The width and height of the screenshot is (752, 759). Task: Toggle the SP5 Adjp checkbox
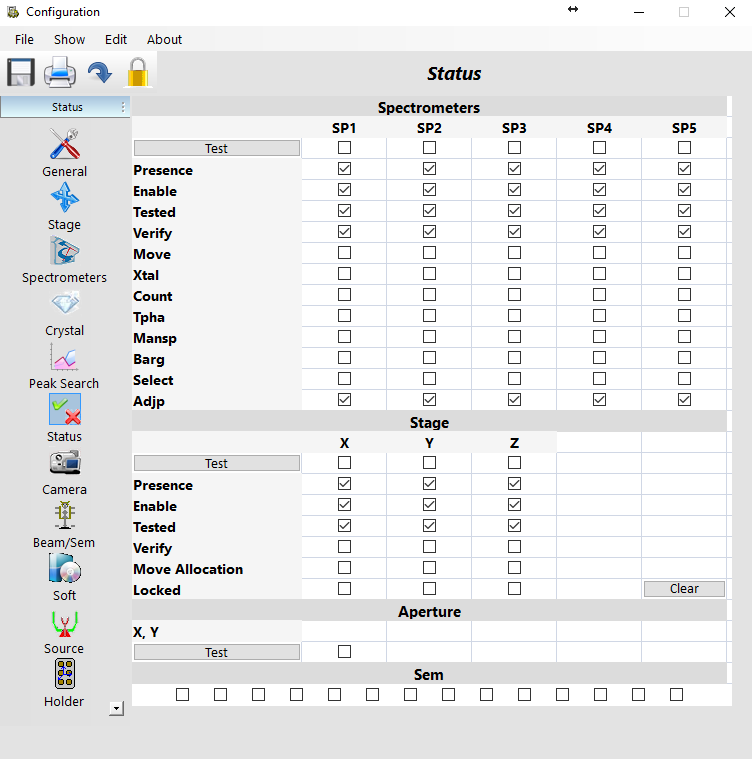pos(684,400)
